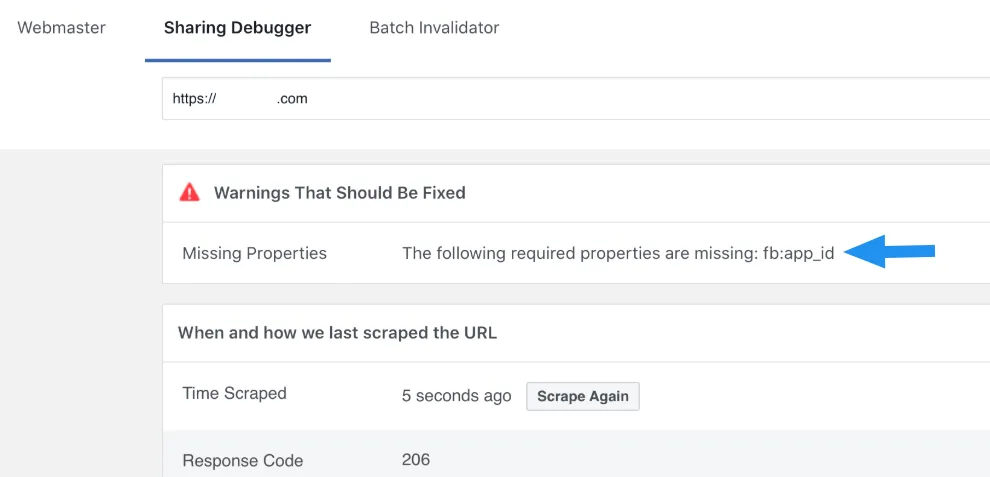Click the Warnings That Should Be Fixed heading
Viewport: 990px width, 477px height.
click(x=340, y=193)
